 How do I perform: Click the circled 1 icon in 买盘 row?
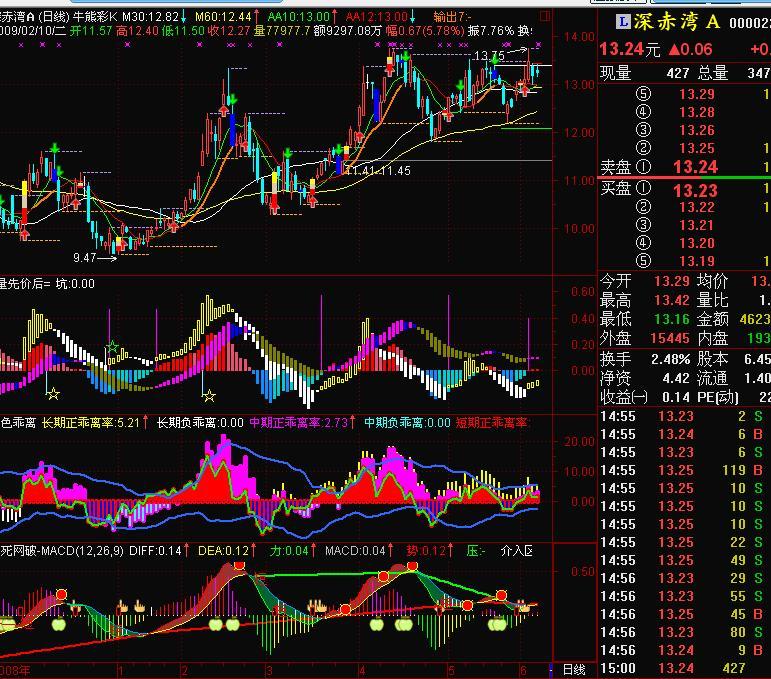tap(642, 189)
